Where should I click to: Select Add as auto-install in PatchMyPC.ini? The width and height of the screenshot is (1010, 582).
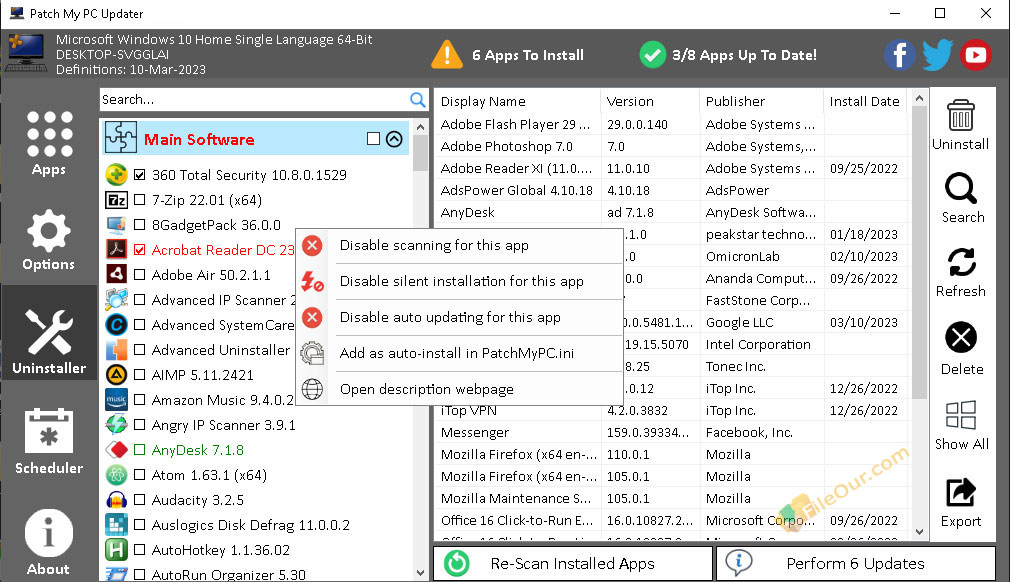point(460,353)
